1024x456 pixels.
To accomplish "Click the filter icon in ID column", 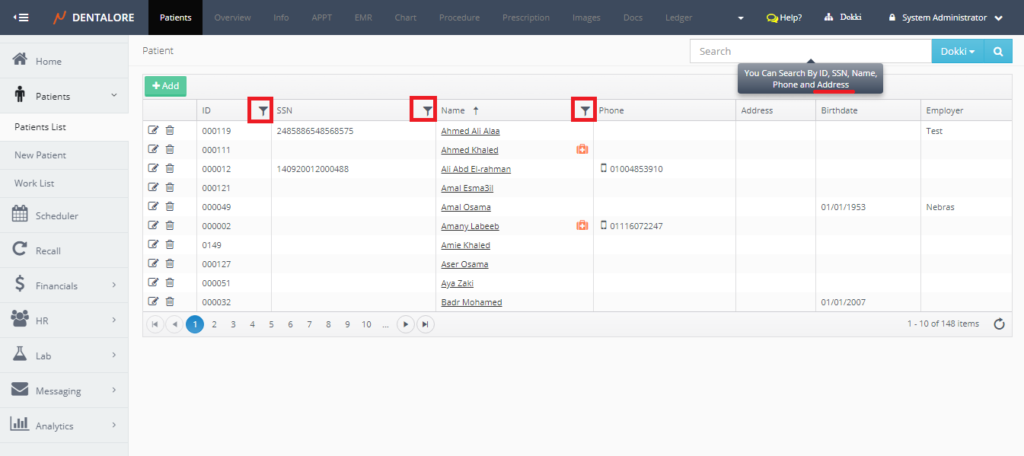I will coord(260,110).
